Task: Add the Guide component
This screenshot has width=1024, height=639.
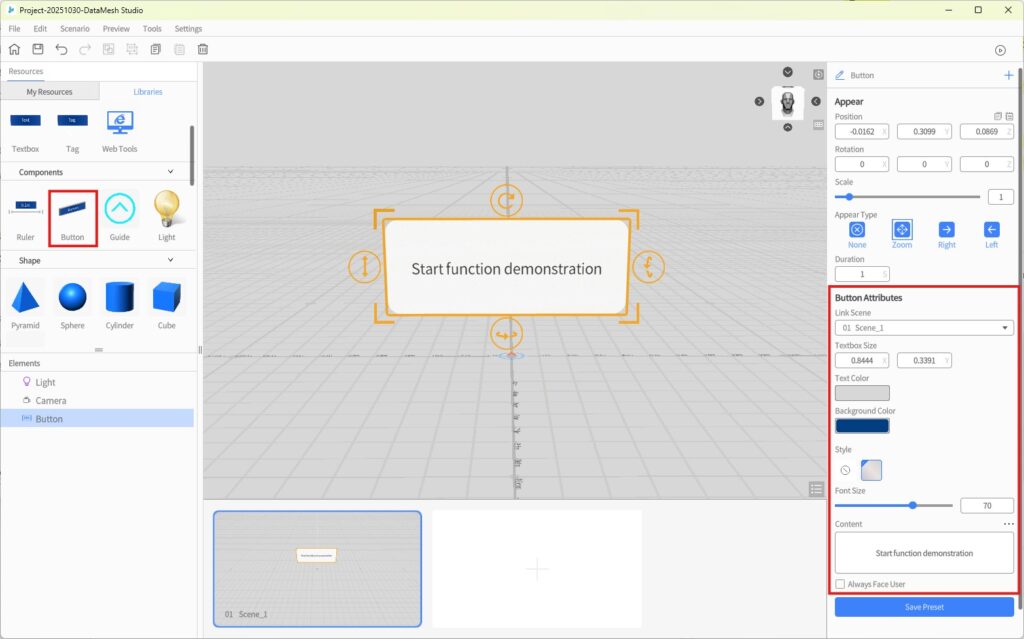Action: click(x=119, y=212)
